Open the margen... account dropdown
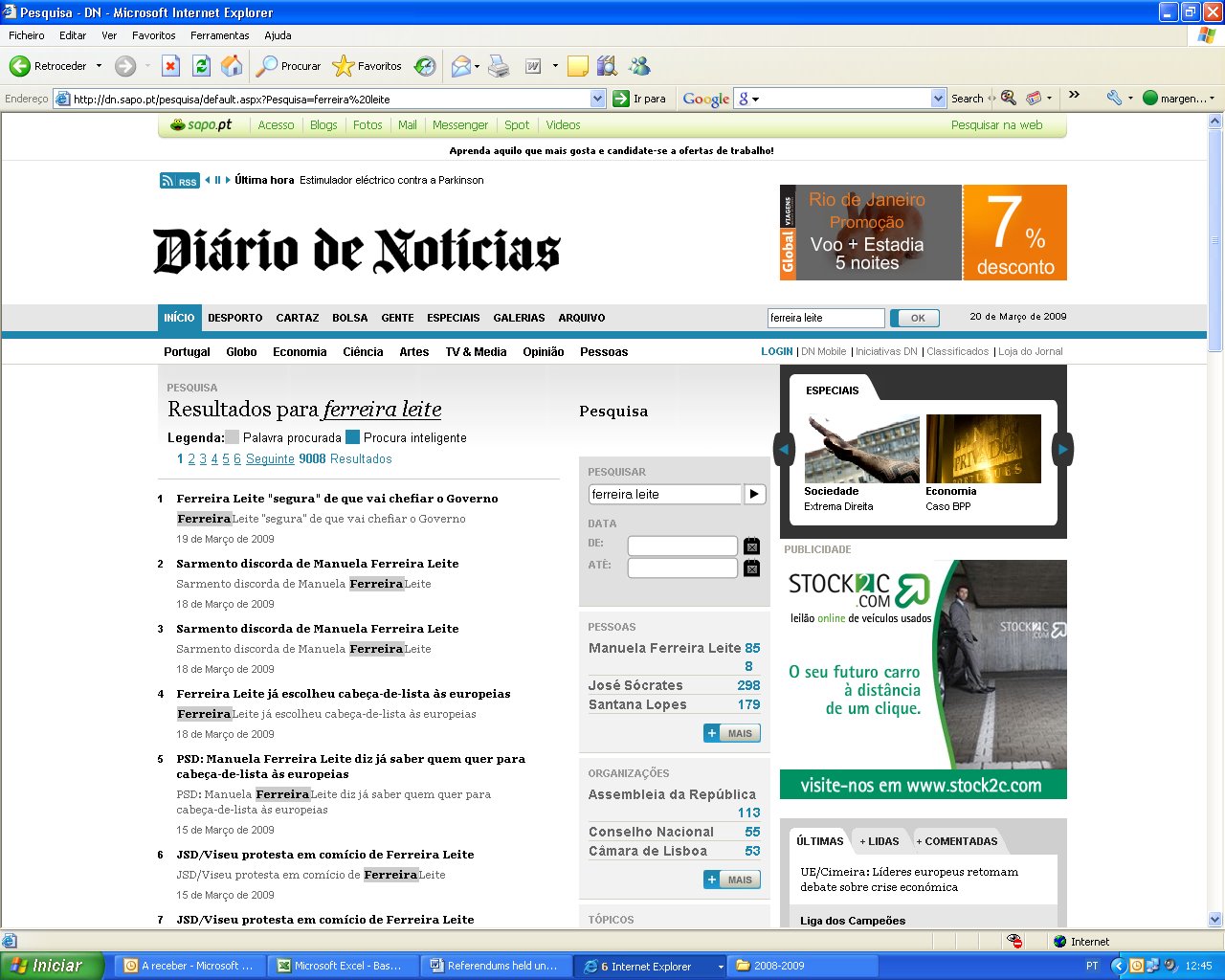Viewport: 1225px width, 980px height. click(x=1179, y=98)
